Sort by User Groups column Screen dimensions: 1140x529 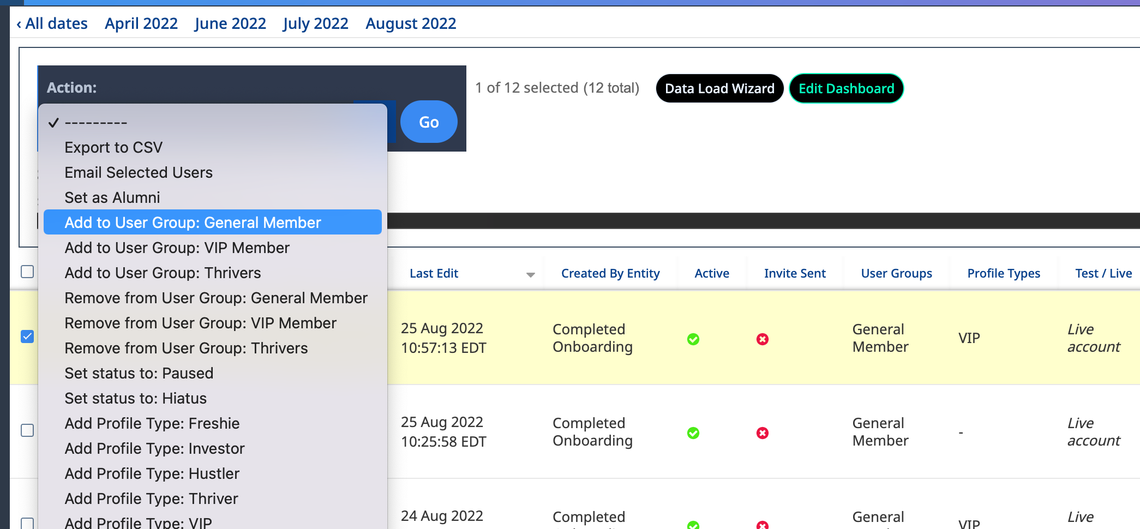(x=896, y=273)
